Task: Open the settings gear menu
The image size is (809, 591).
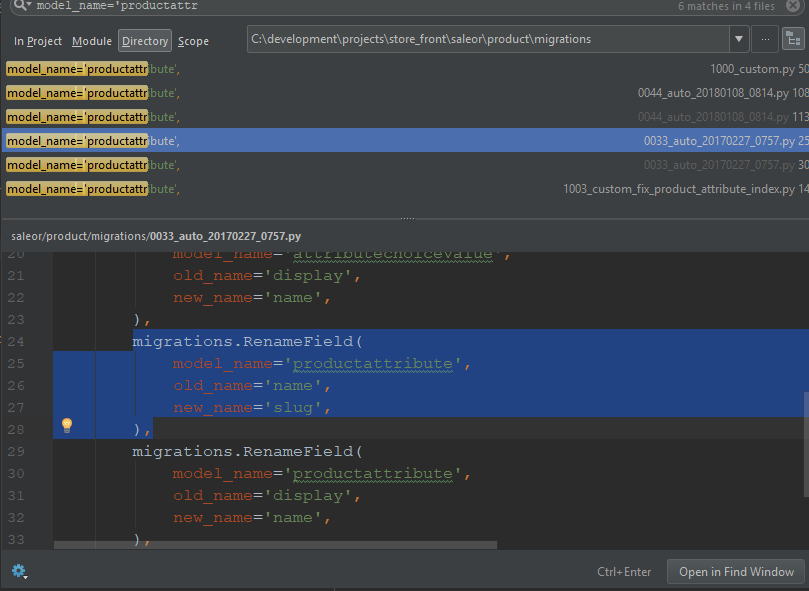Action: click(19, 571)
